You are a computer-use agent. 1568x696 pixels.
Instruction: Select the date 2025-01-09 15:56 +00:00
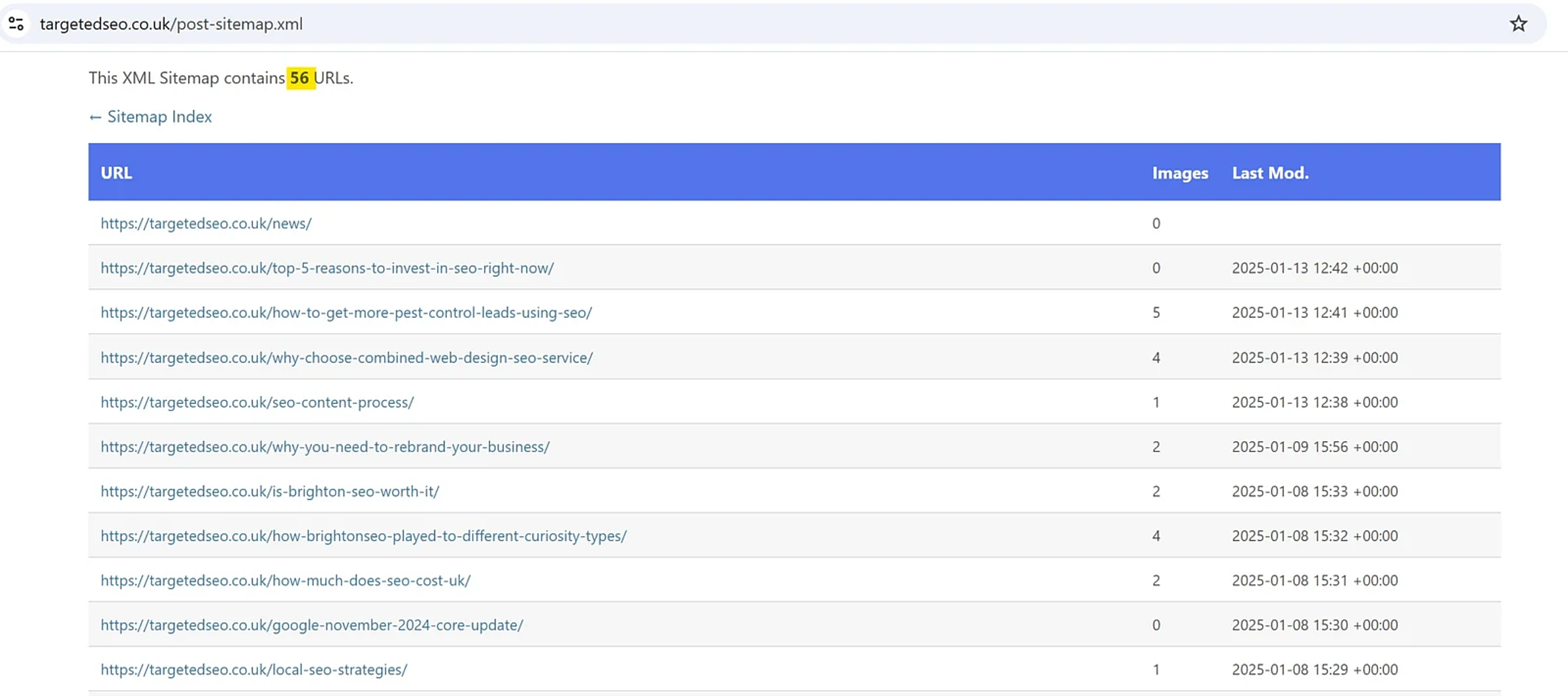(x=1315, y=446)
